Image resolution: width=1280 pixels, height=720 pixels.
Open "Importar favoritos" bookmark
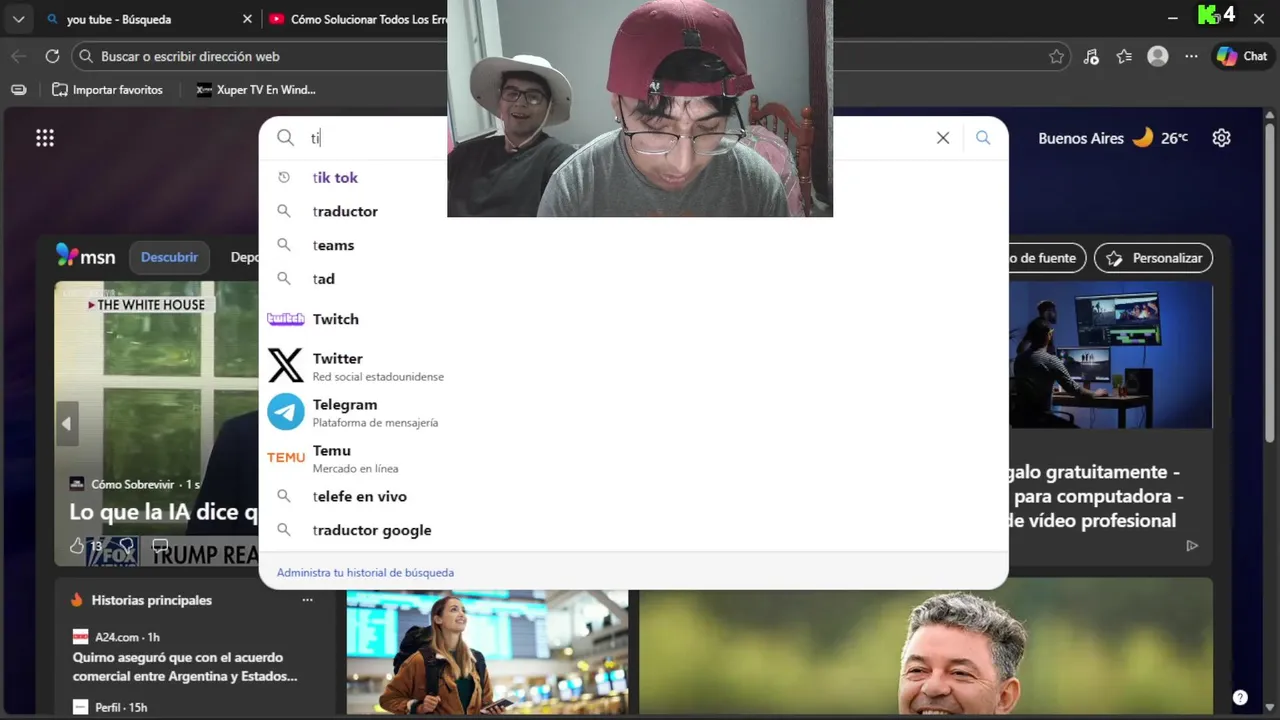coord(107,90)
